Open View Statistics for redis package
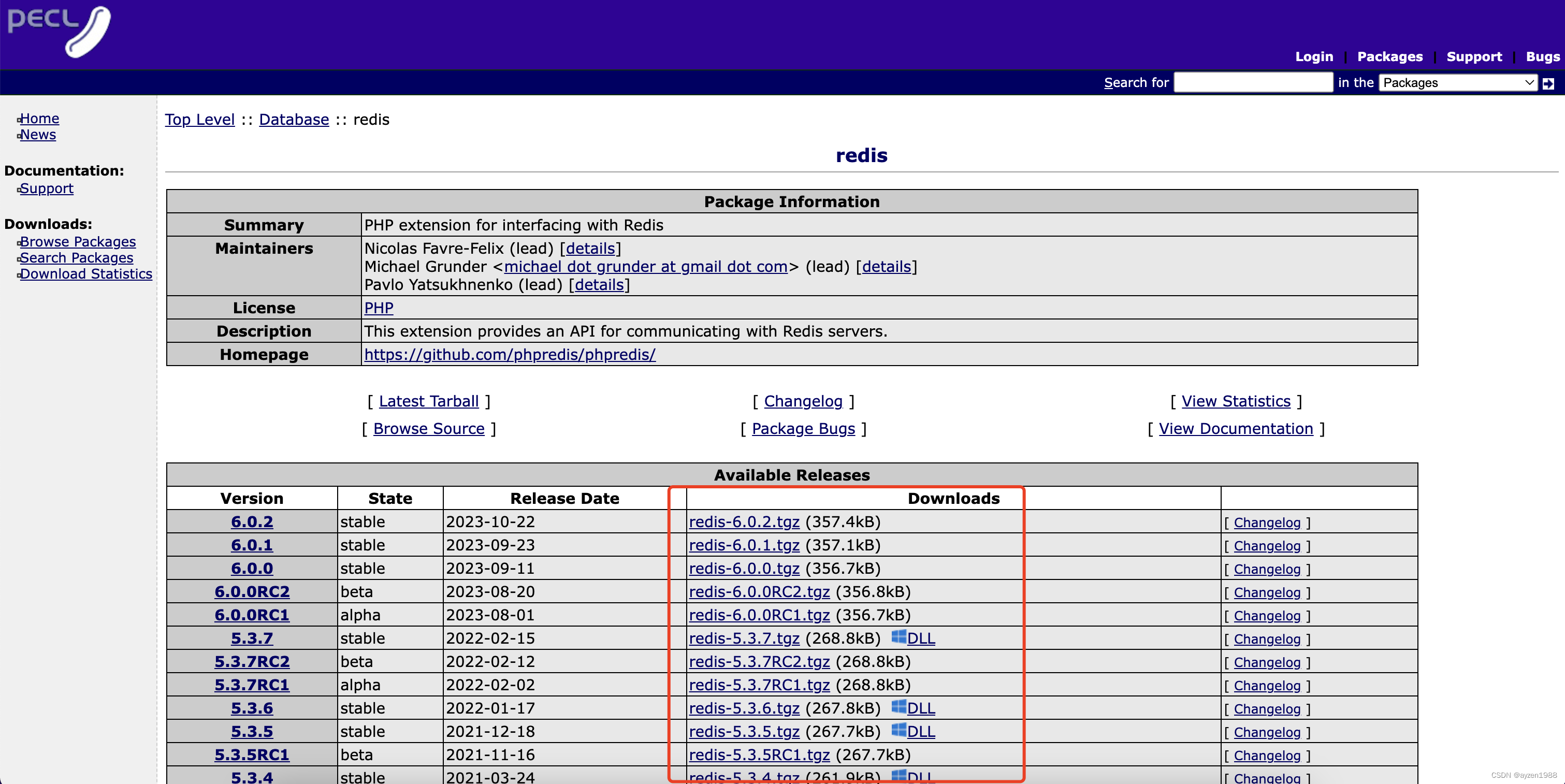 (x=1237, y=400)
